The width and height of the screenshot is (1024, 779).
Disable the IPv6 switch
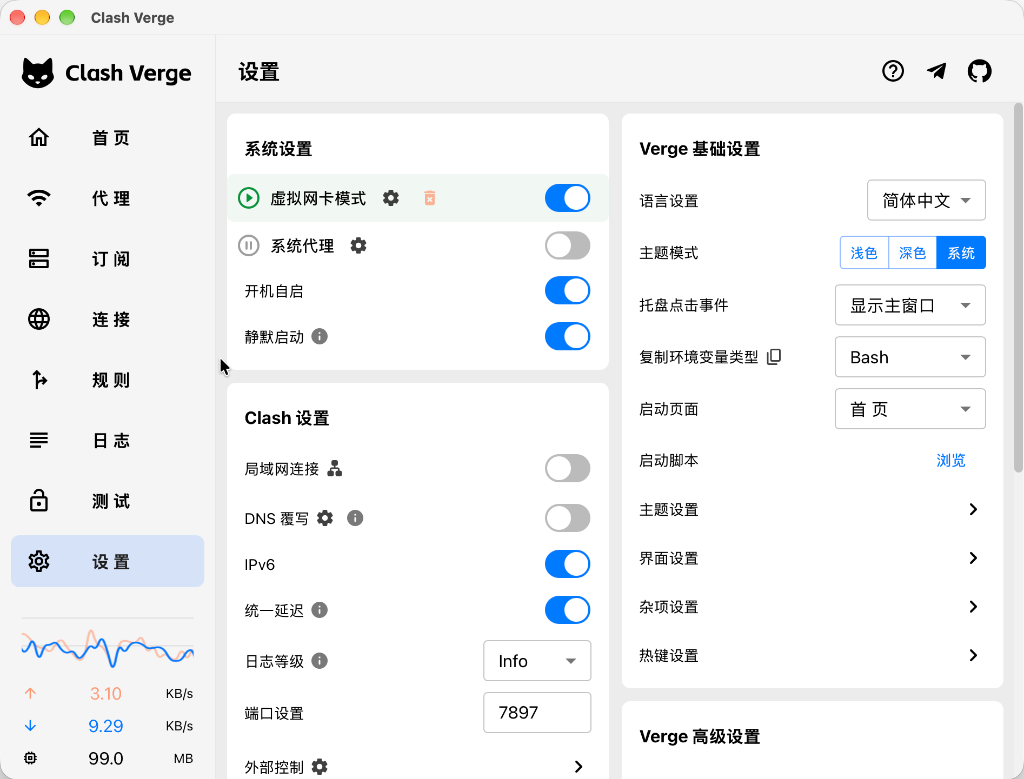568,564
